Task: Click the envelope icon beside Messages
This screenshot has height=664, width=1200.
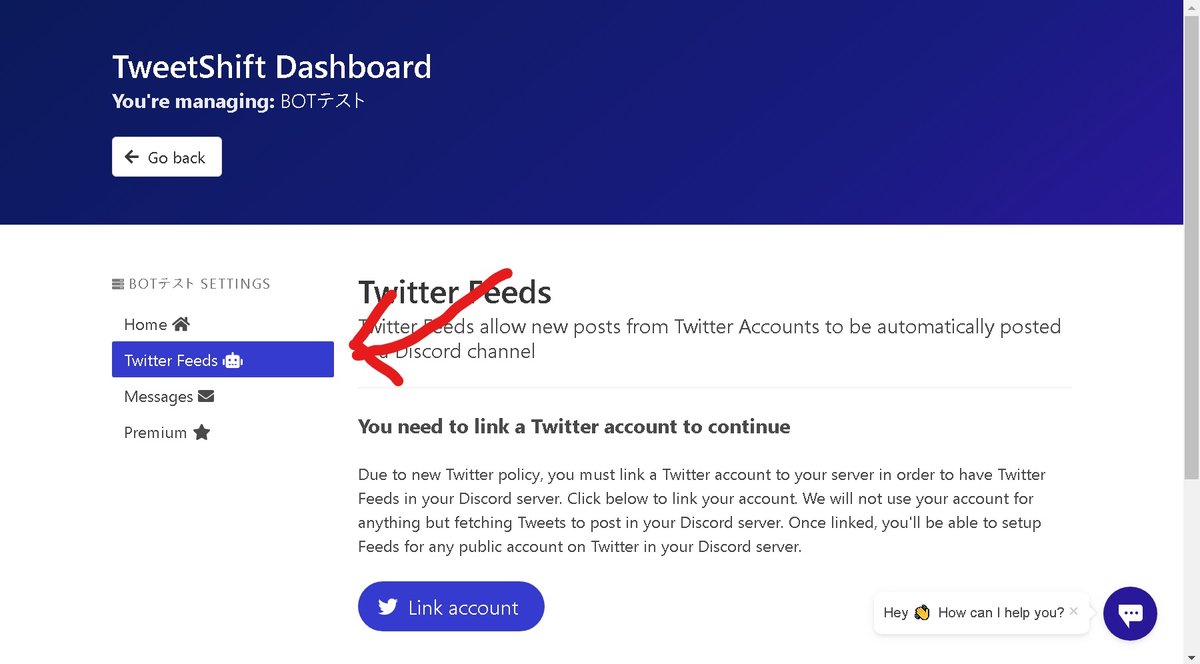Action: [206, 396]
